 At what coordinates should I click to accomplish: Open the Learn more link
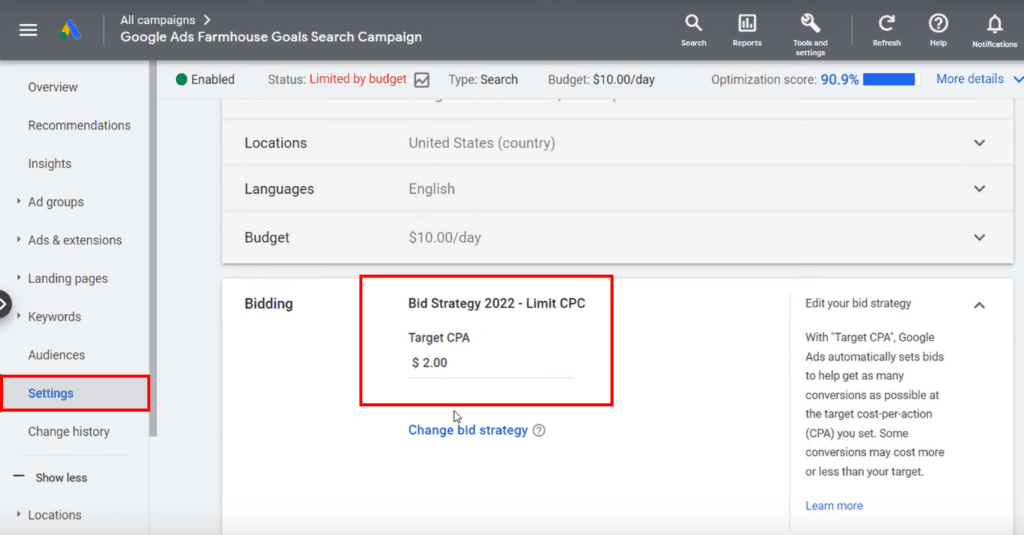[x=834, y=506]
